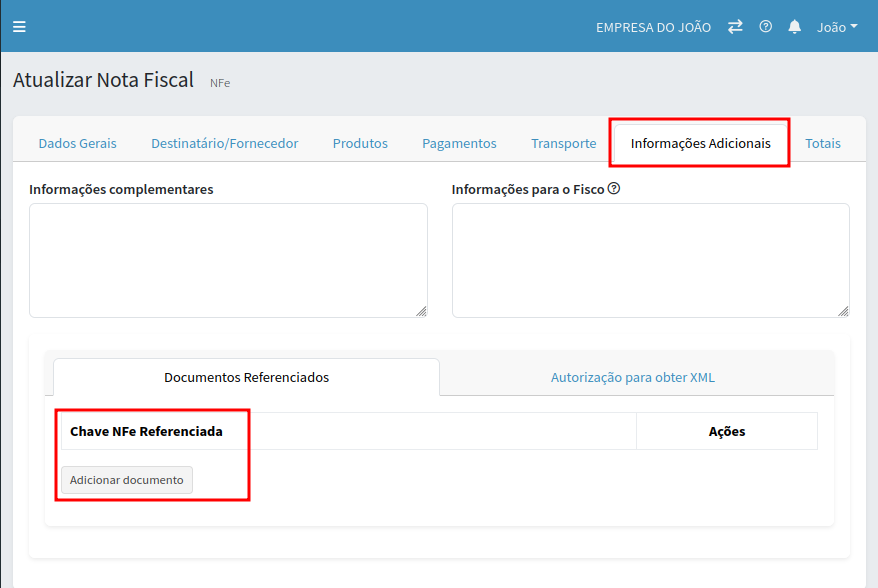Go to the Produtos tab

[360, 143]
